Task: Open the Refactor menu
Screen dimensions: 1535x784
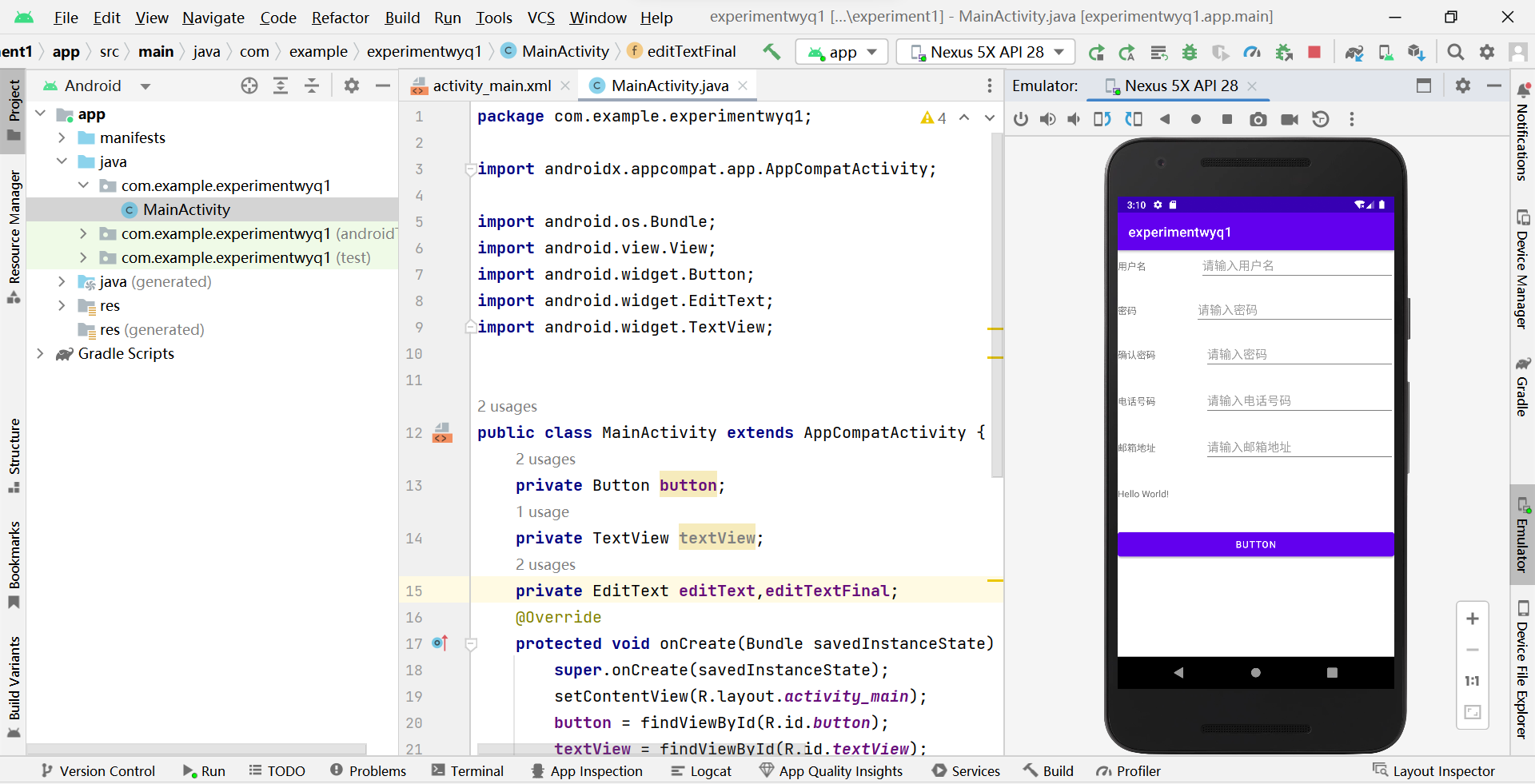Action: (340, 18)
